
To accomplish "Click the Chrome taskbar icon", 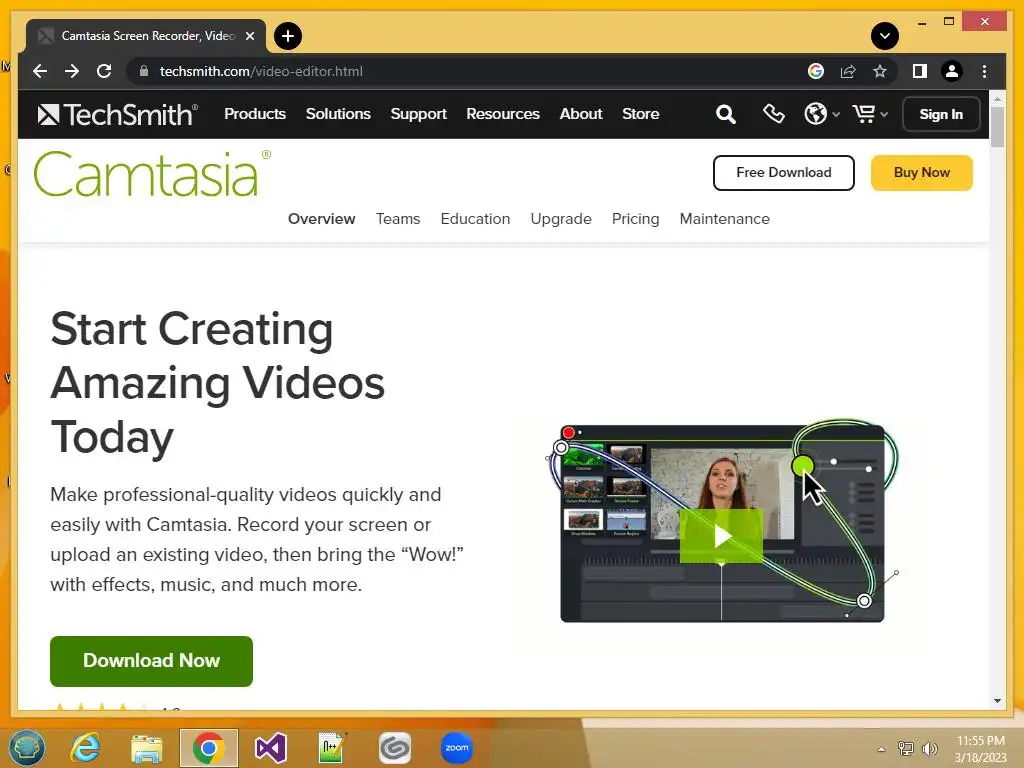I will pos(209,748).
